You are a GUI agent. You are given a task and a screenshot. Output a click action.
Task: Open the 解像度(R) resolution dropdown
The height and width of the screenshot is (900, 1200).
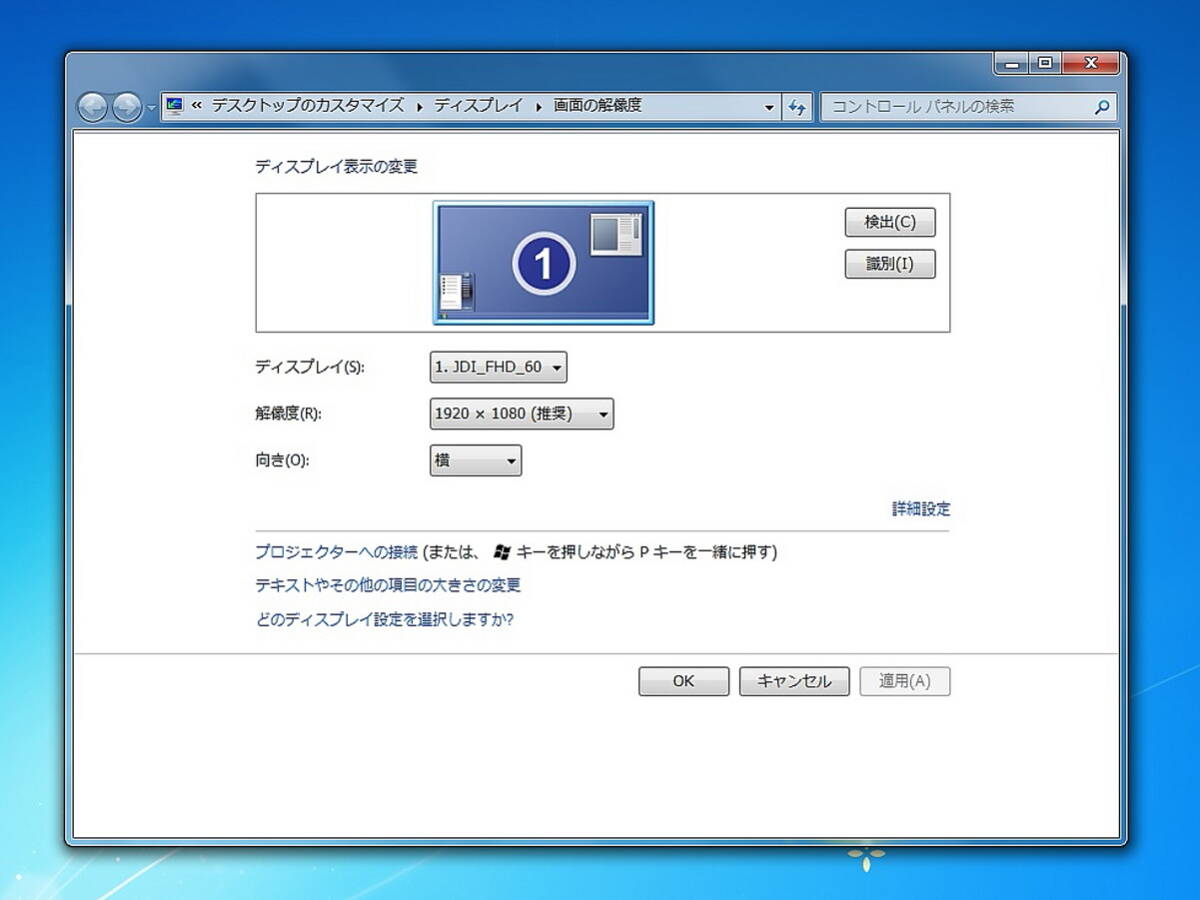pyautogui.click(x=522, y=414)
